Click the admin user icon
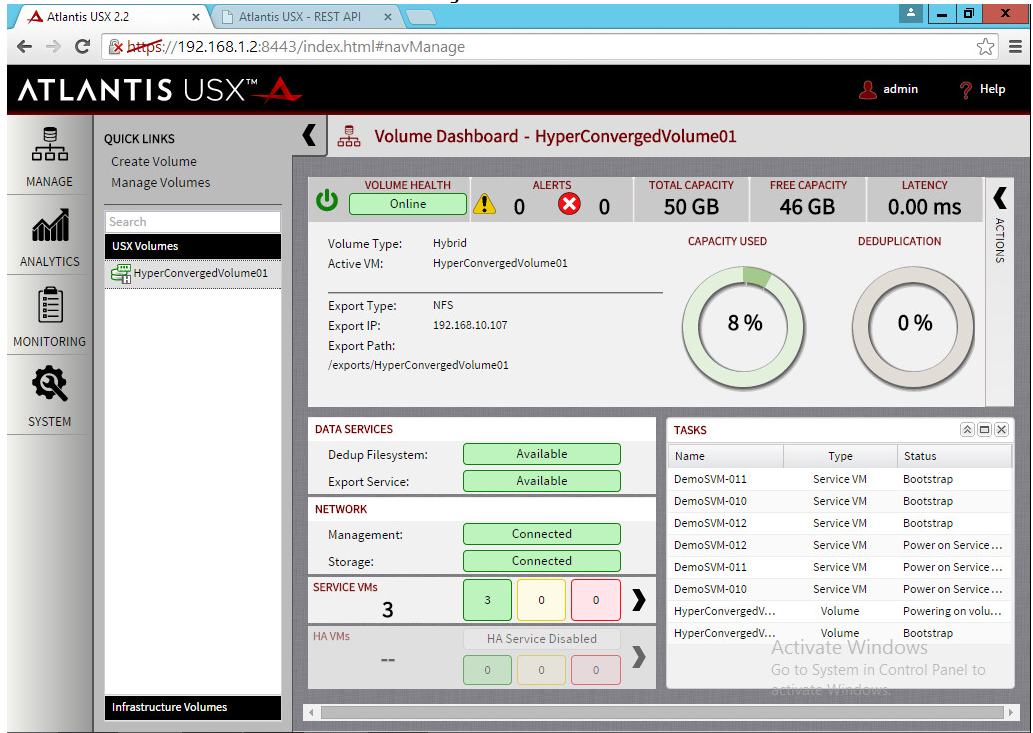 pyautogui.click(x=868, y=90)
